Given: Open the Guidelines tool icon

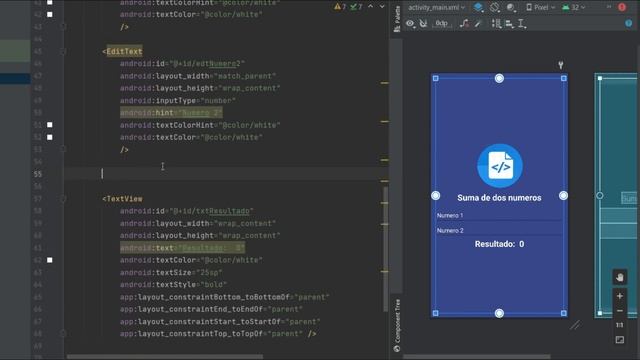Looking at the screenshot, I should tap(522, 24).
